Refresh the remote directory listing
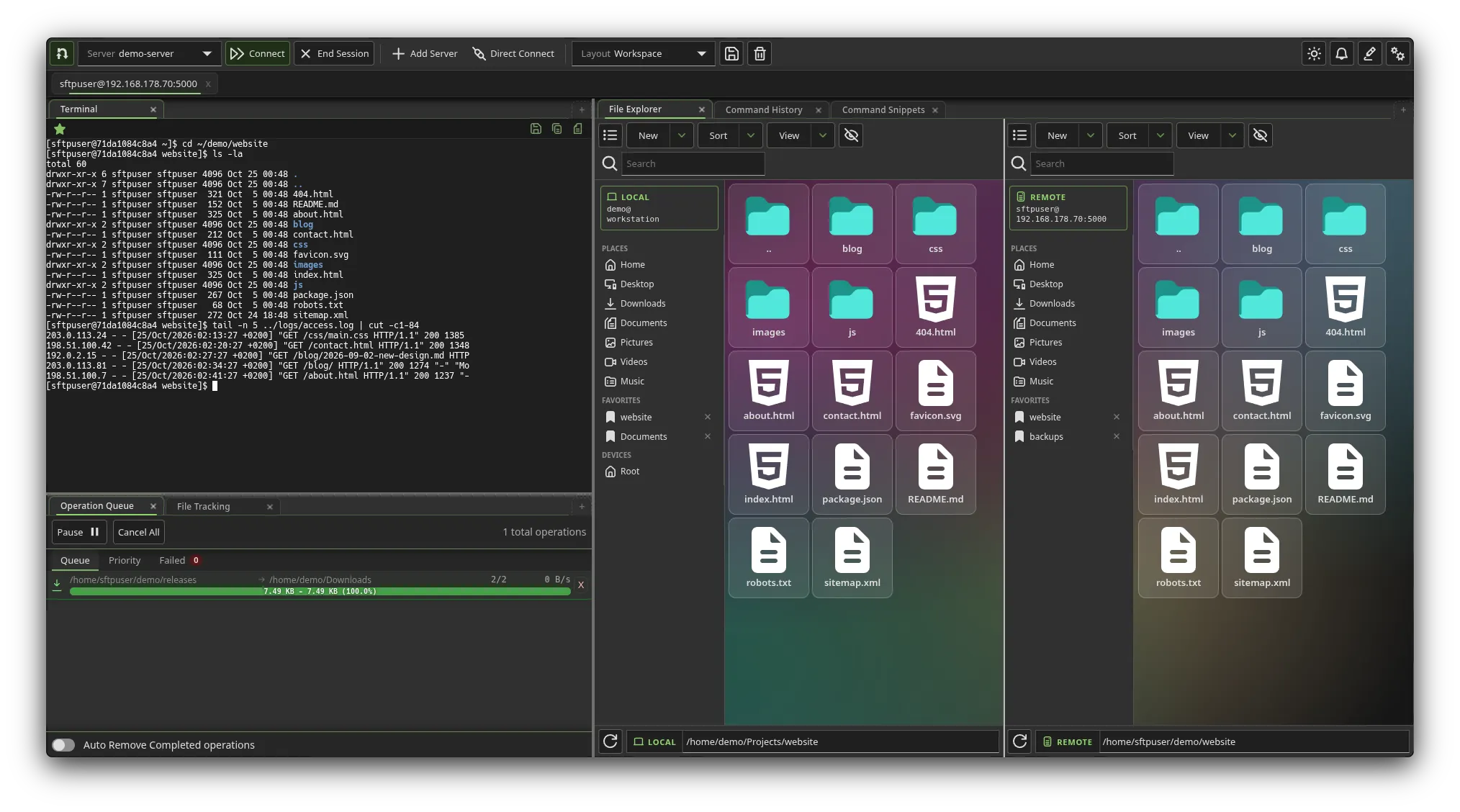 (1019, 741)
